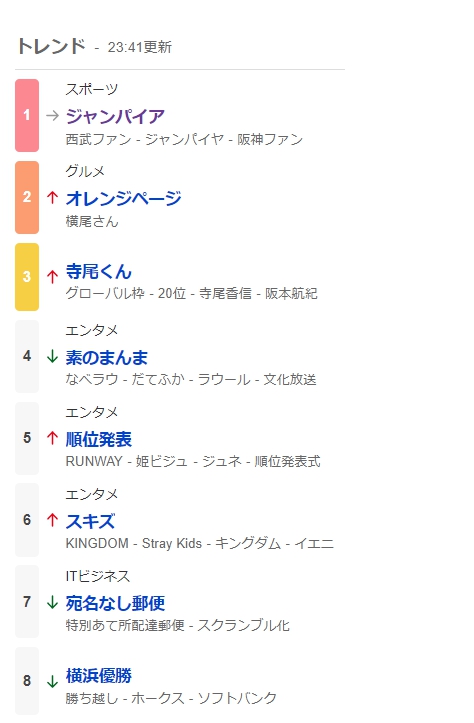This screenshot has width=474, height=723.
Task: Click the pink rank 1 badge
Action: click(27, 115)
